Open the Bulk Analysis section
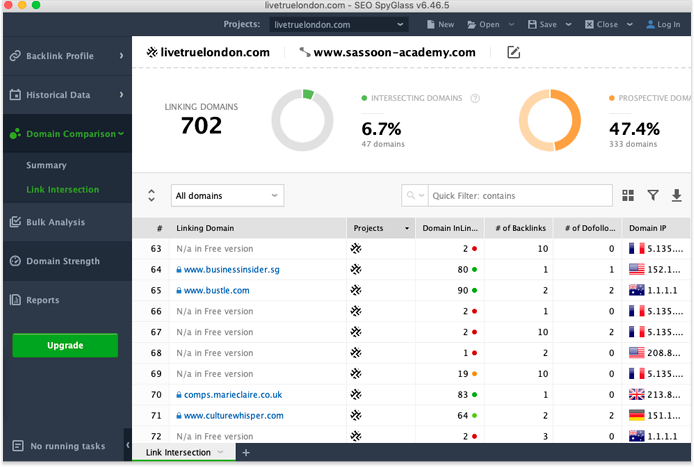 [x=67, y=222]
